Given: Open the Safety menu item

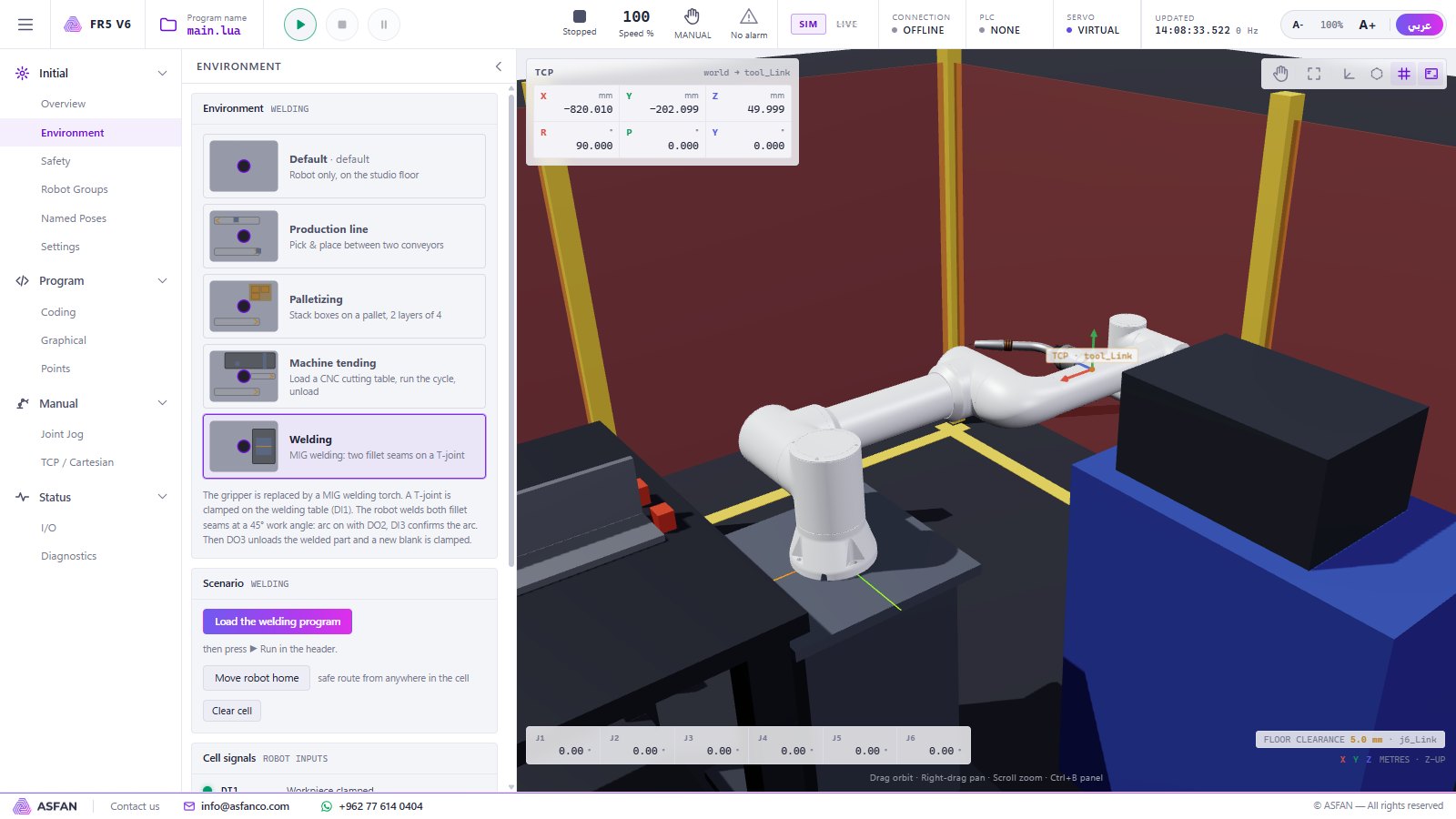Looking at the screenshot, I should 56,161.
